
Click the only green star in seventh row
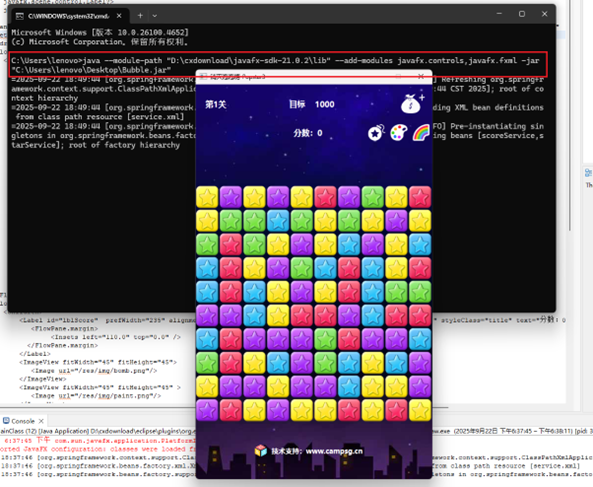point(325,339)
